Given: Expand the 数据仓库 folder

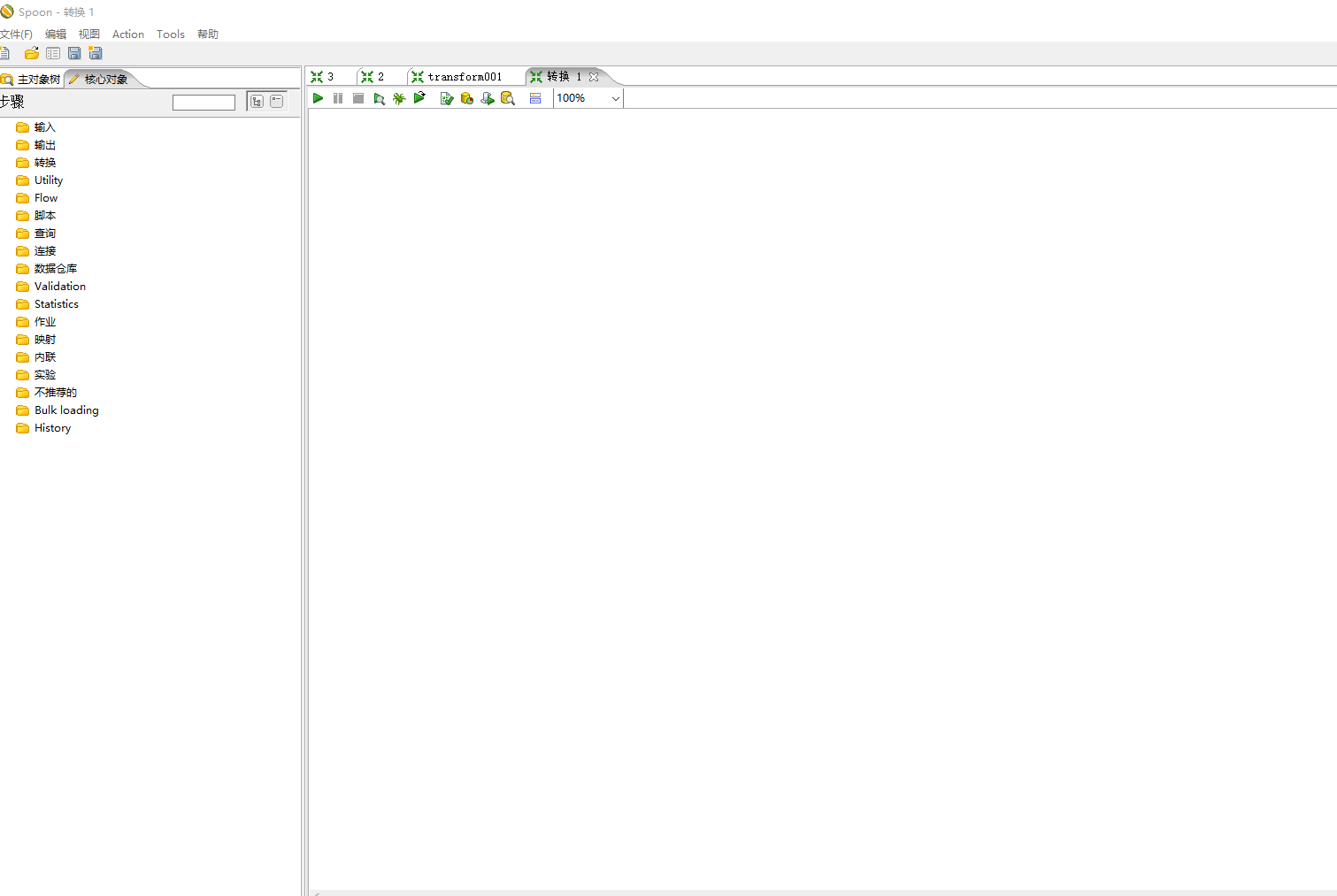Looking at the screenshot, I should pos(47,269).
